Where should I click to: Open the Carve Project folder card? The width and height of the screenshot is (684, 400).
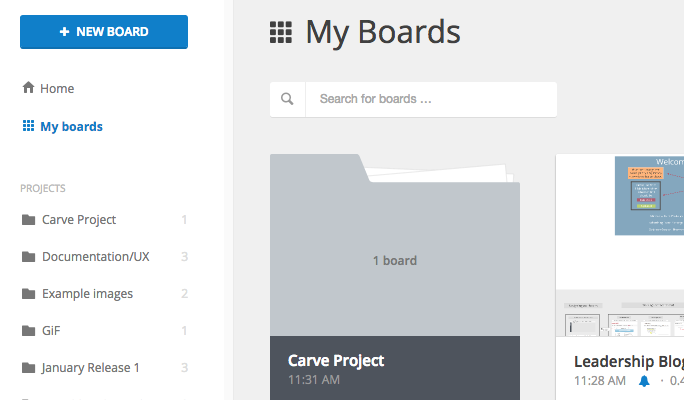395,277
